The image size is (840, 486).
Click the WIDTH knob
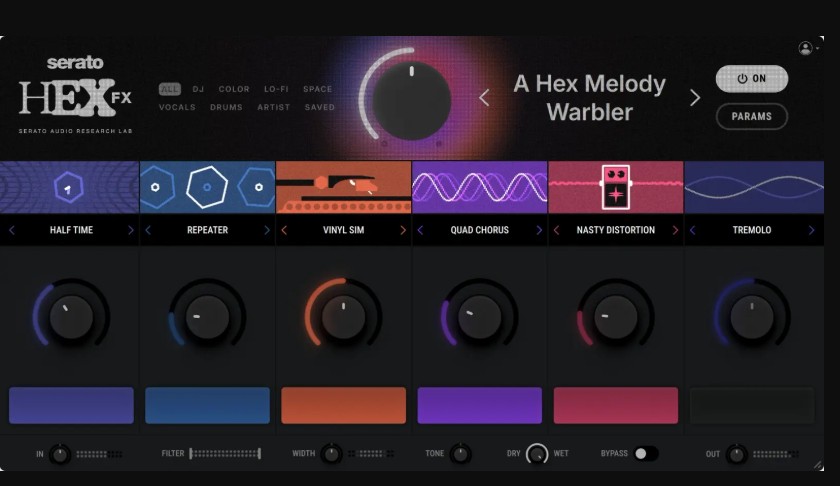click(x=332, y=454)
